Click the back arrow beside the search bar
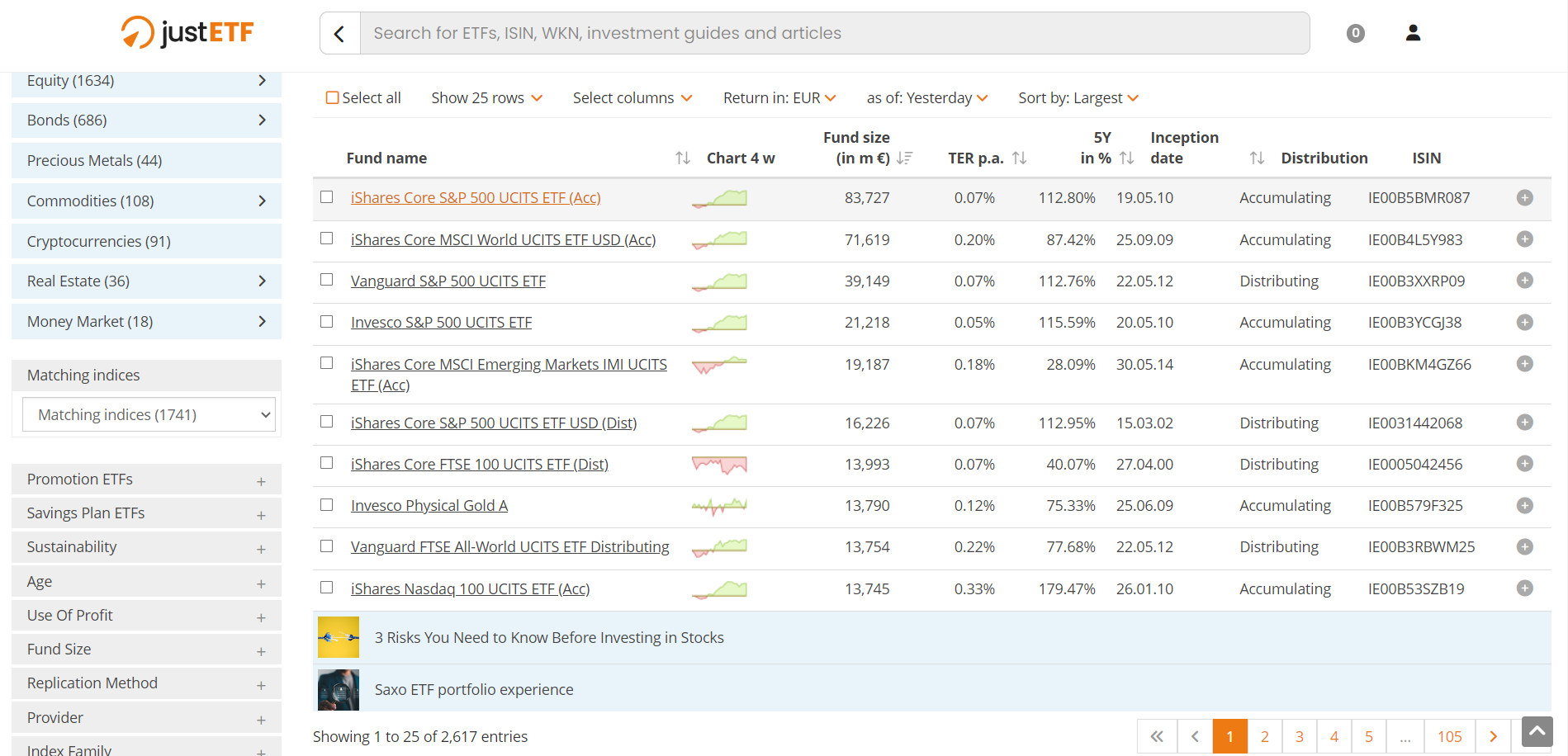1568x756 pixels. [x=340, y=32]
